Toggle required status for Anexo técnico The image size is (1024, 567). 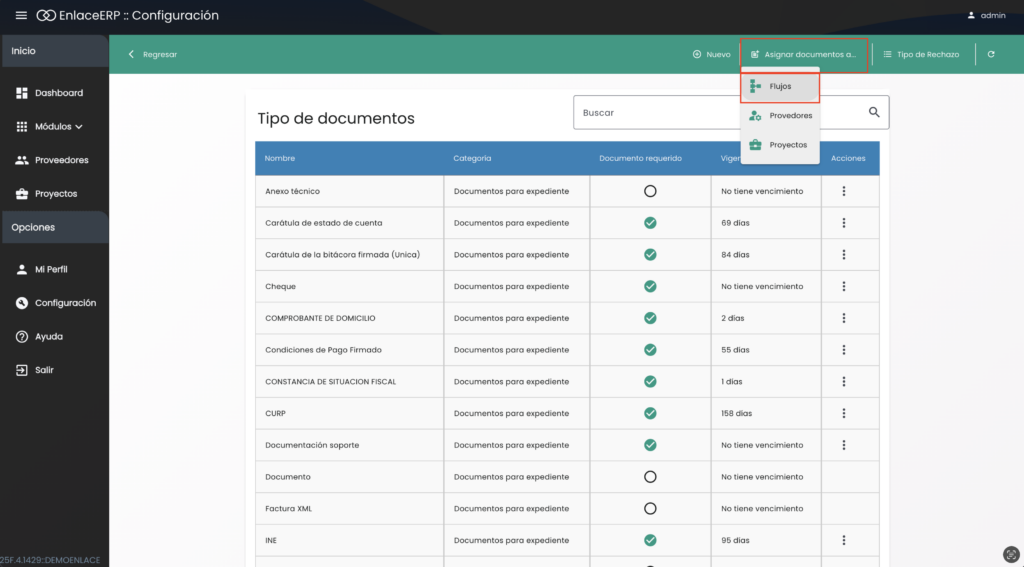click(x=650, y=191)
